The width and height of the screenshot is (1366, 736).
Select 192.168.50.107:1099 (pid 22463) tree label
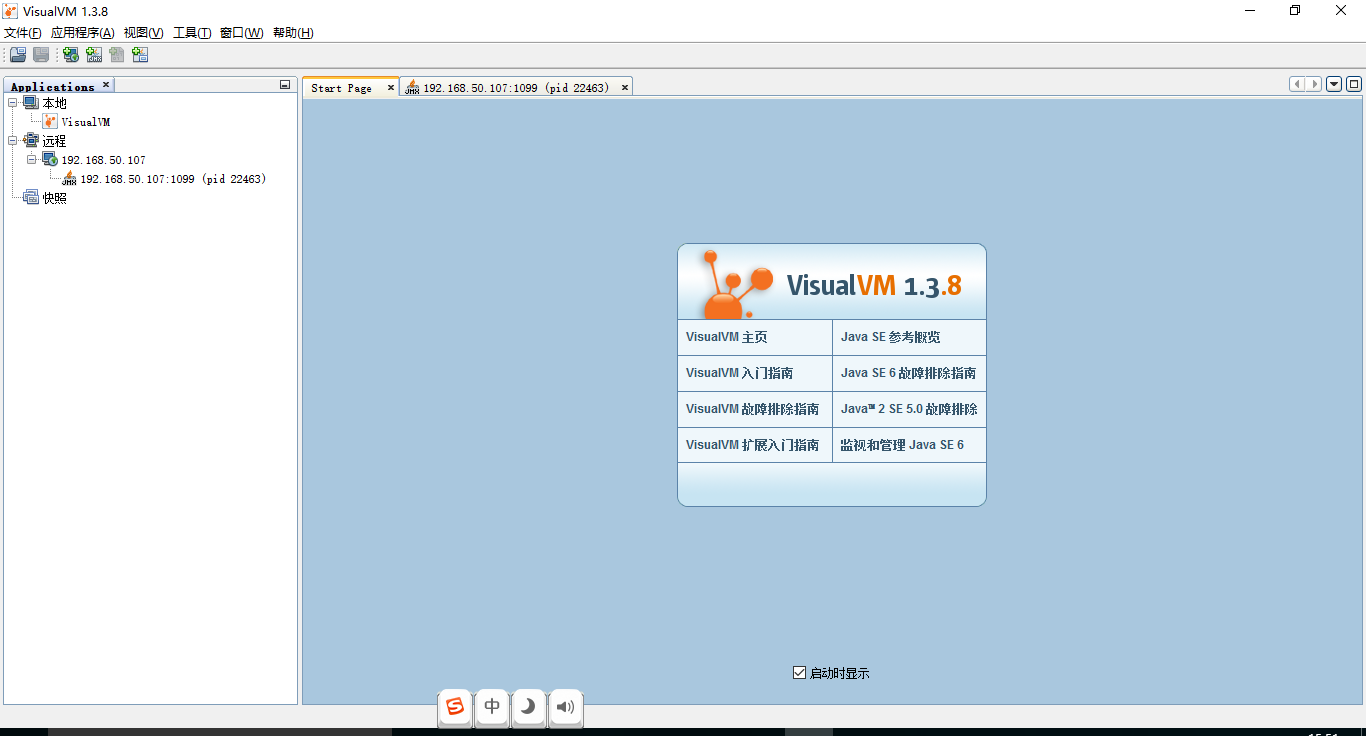tap(173, 179)
